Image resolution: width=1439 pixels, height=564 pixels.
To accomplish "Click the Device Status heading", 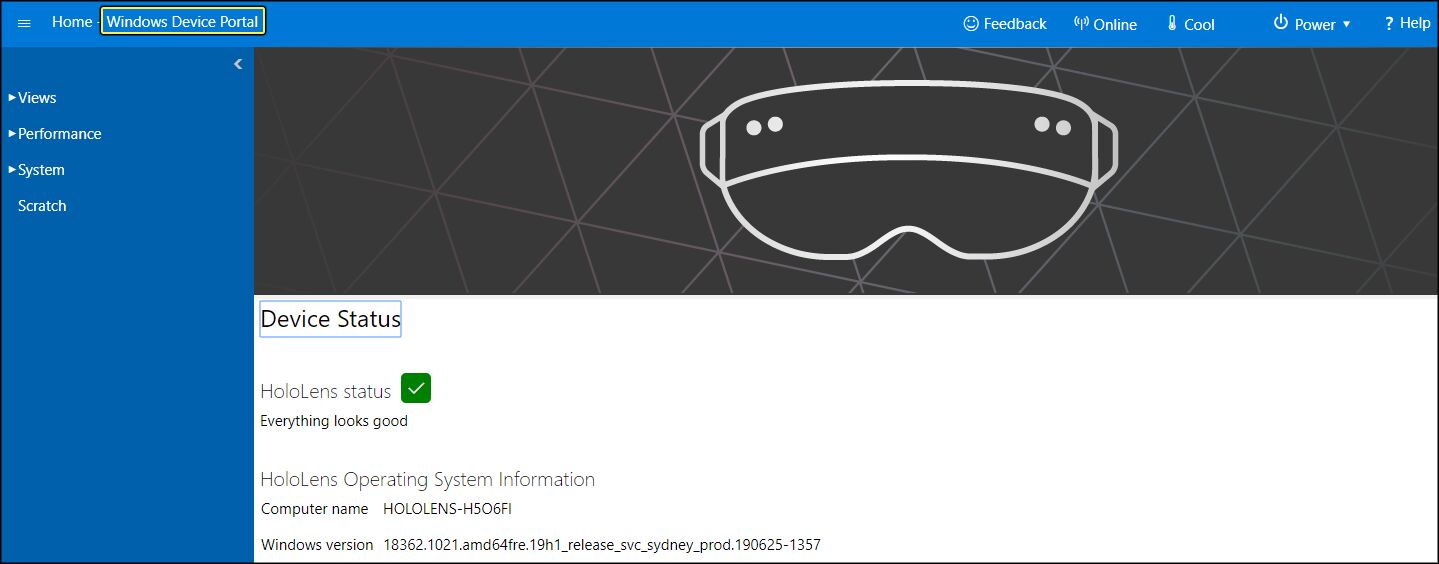I will (330, 319).
